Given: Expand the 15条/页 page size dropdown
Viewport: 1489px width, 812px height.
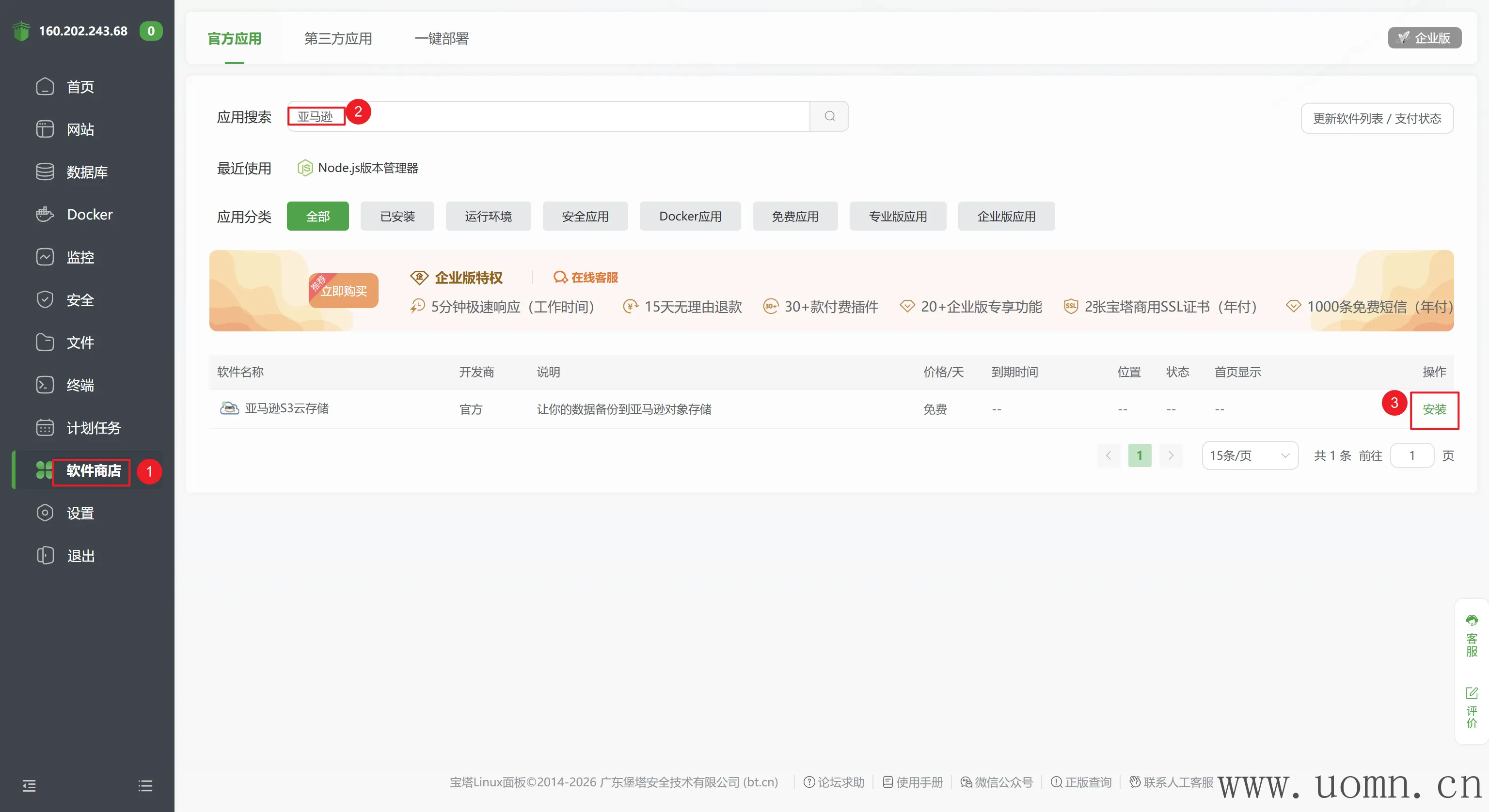Looking at the screenshot, I should point(1250,455).
